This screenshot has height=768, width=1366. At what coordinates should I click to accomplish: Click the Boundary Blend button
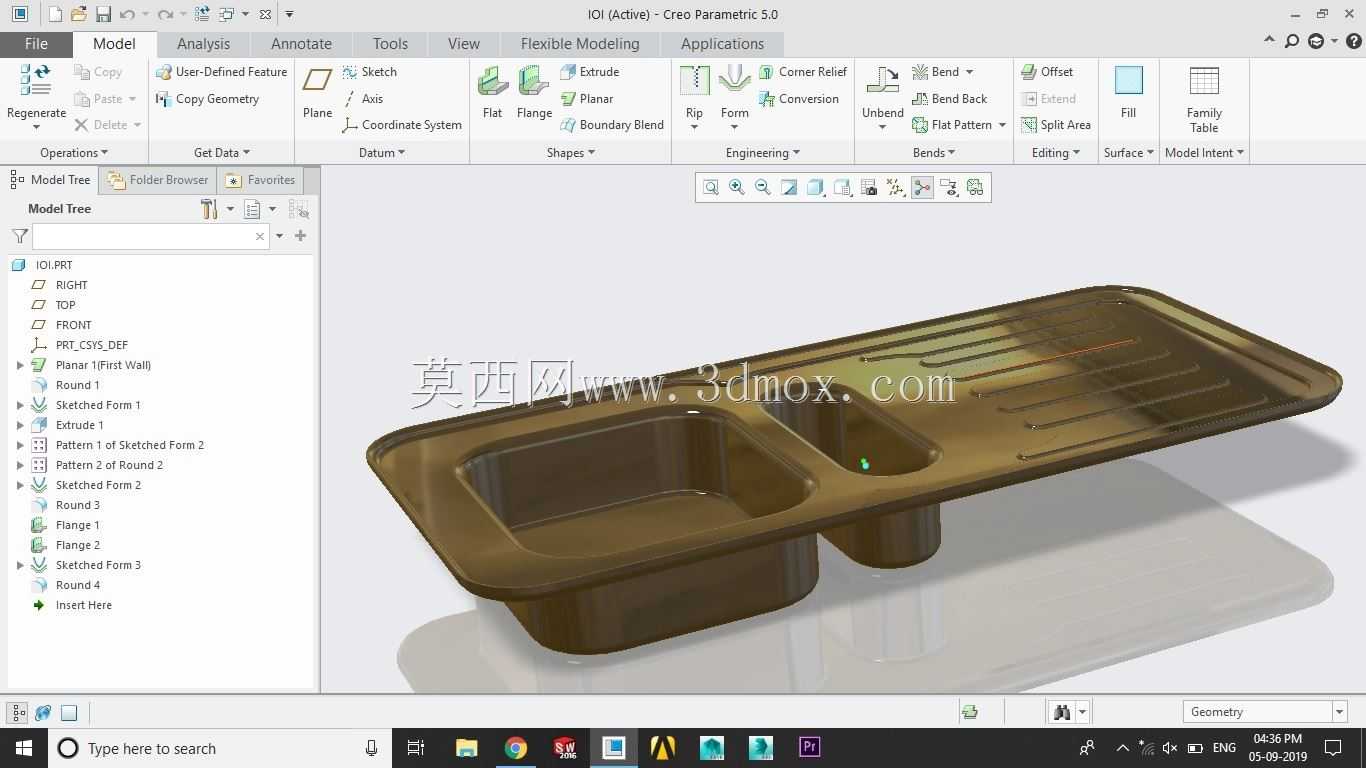tap(612, 125)
